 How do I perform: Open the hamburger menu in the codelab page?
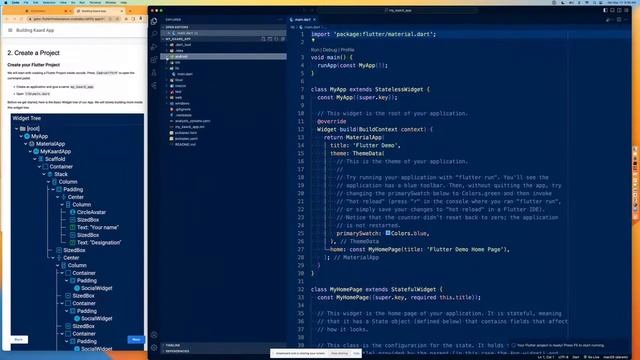coord(10,30)
